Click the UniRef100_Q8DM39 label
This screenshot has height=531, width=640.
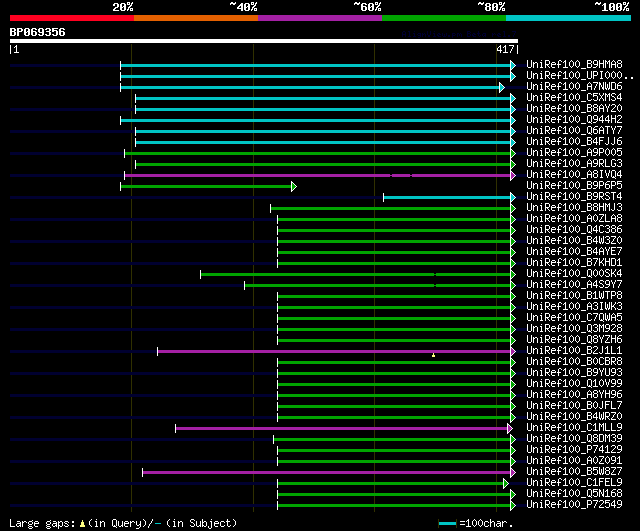tap(574, 439)
